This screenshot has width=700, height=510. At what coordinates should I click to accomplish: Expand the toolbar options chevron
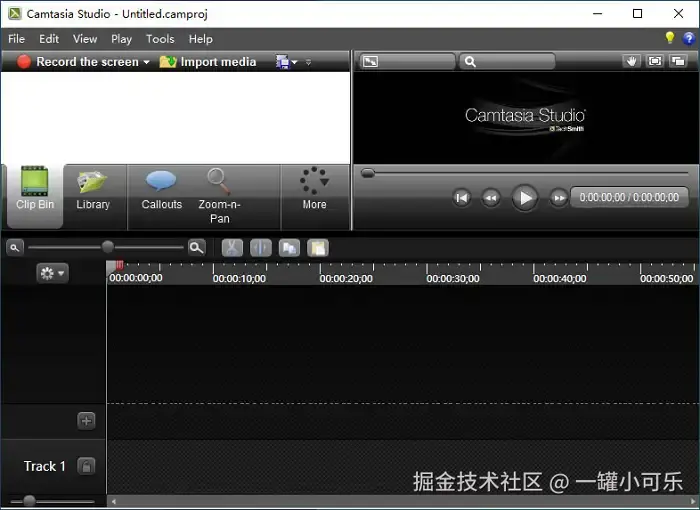coord(308,63)
